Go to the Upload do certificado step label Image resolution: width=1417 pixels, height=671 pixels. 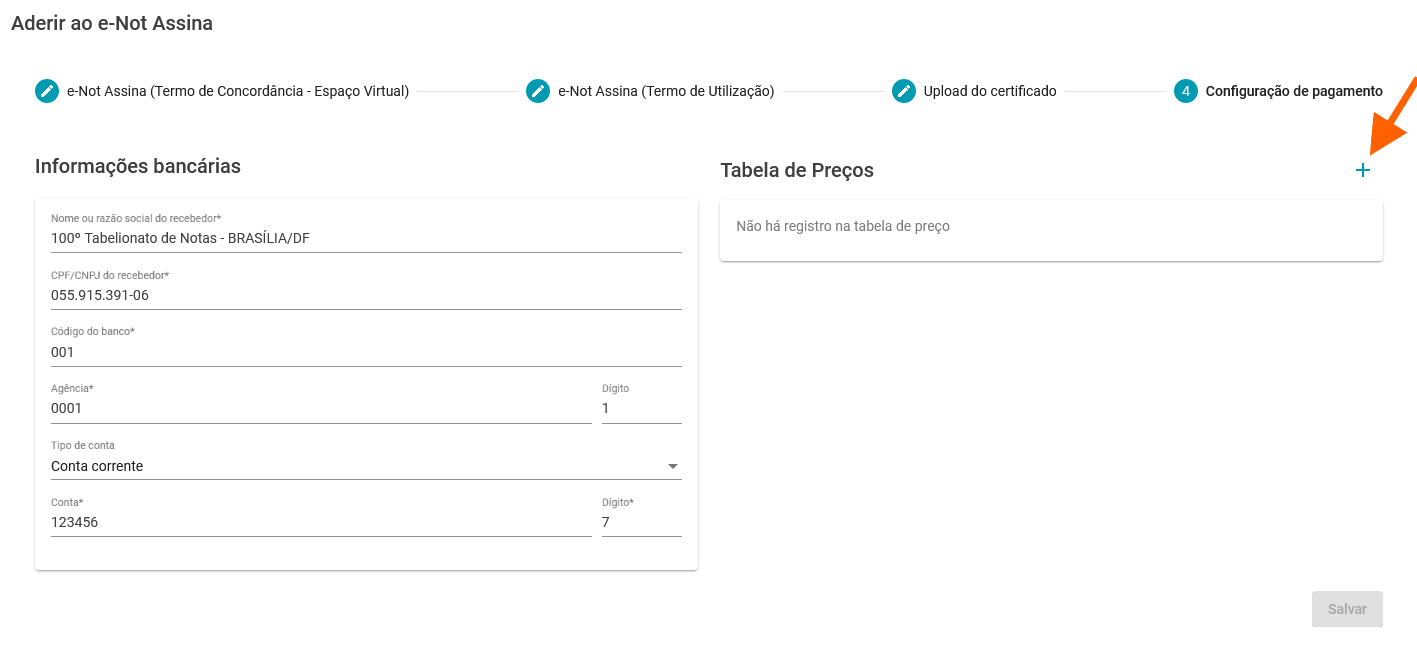click(990, 91)
